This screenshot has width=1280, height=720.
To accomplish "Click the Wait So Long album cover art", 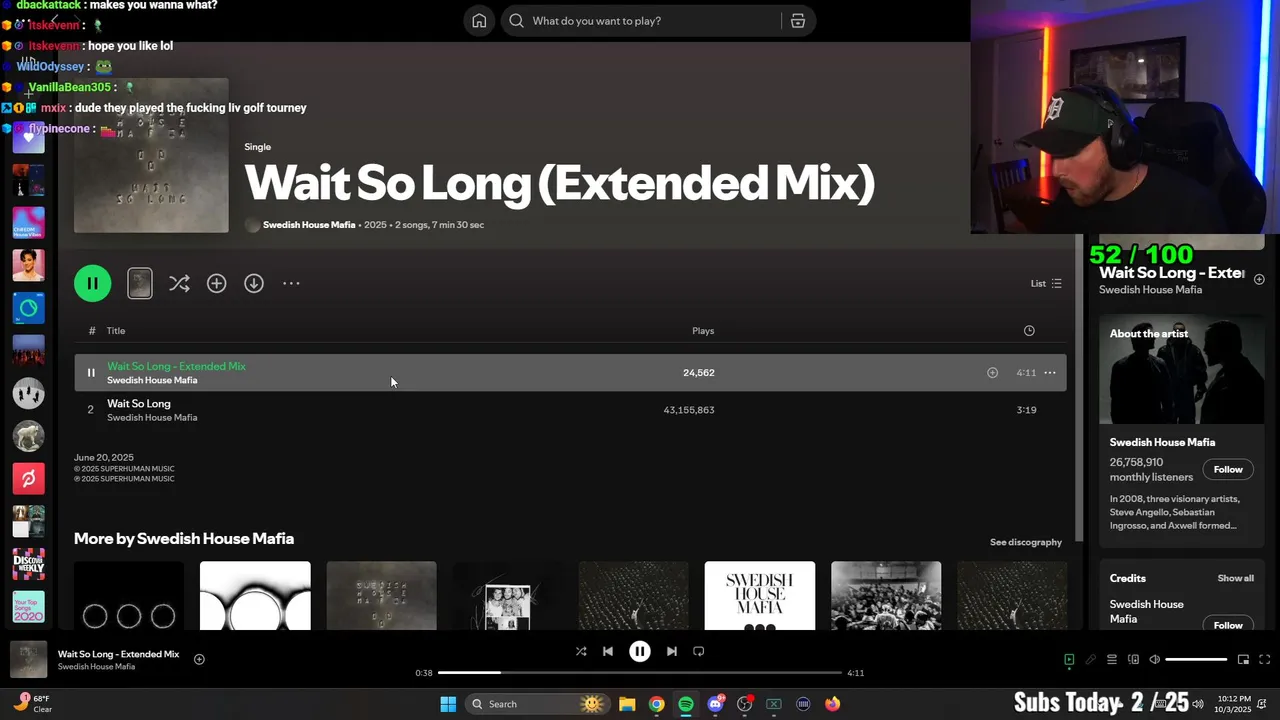I will [151, 156].
